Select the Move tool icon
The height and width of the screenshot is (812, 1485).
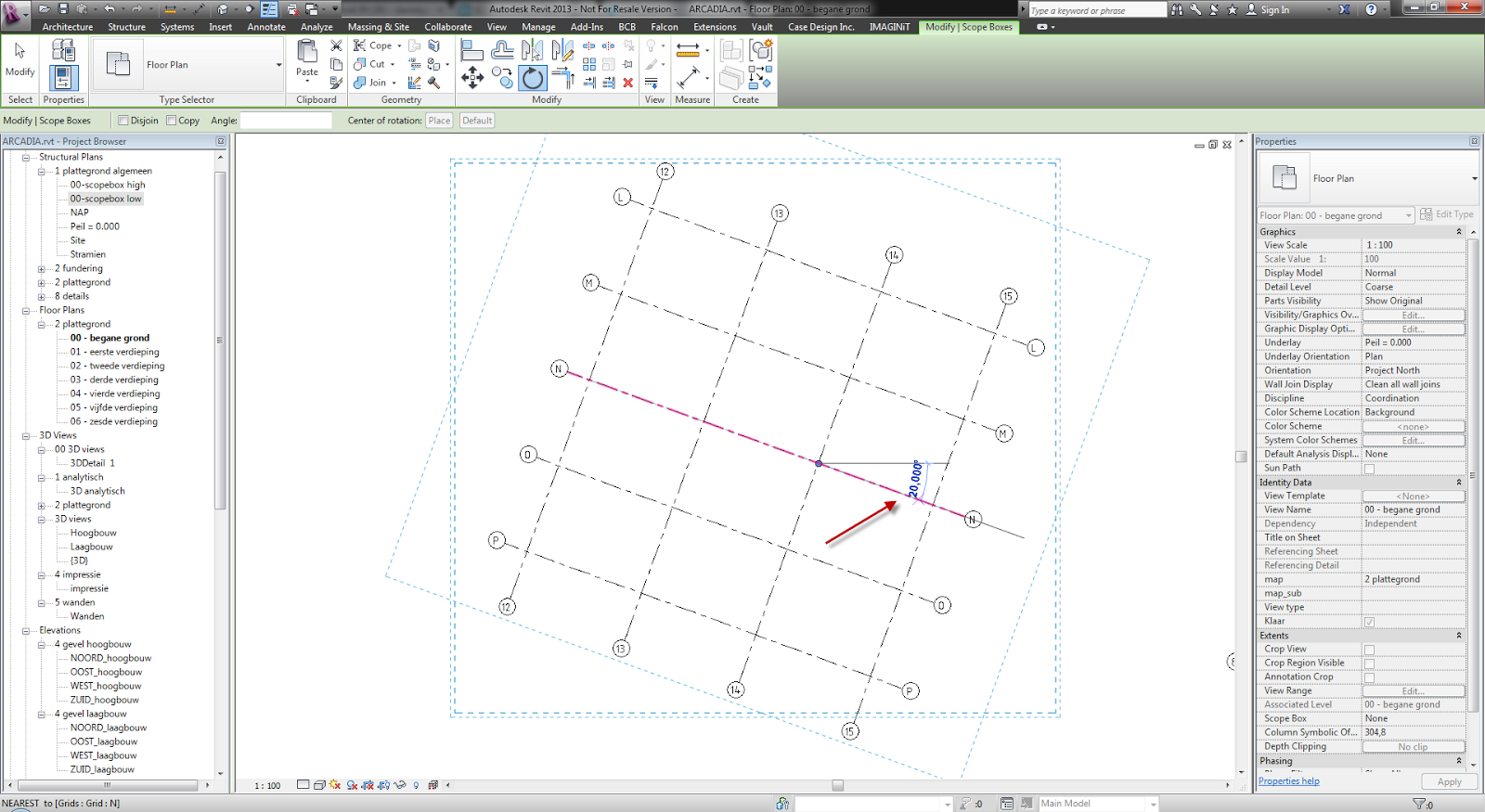[x=472, y=78]
